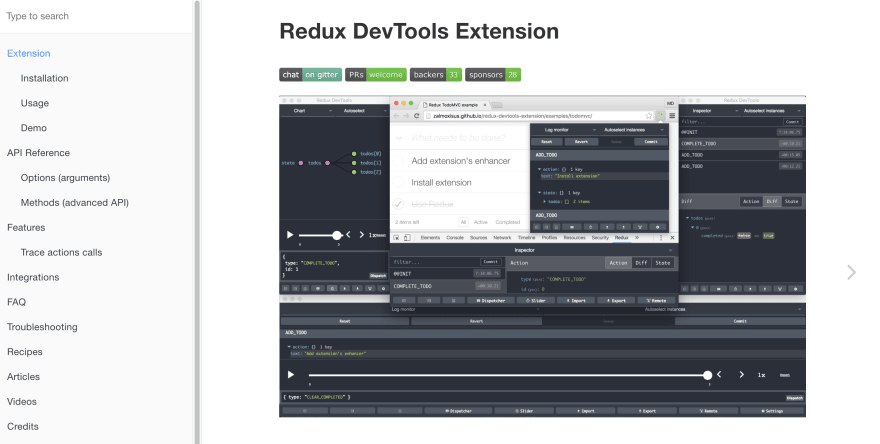
Task: Click the pictured Chrome address bar URL
Action: (x=512, y=116)
